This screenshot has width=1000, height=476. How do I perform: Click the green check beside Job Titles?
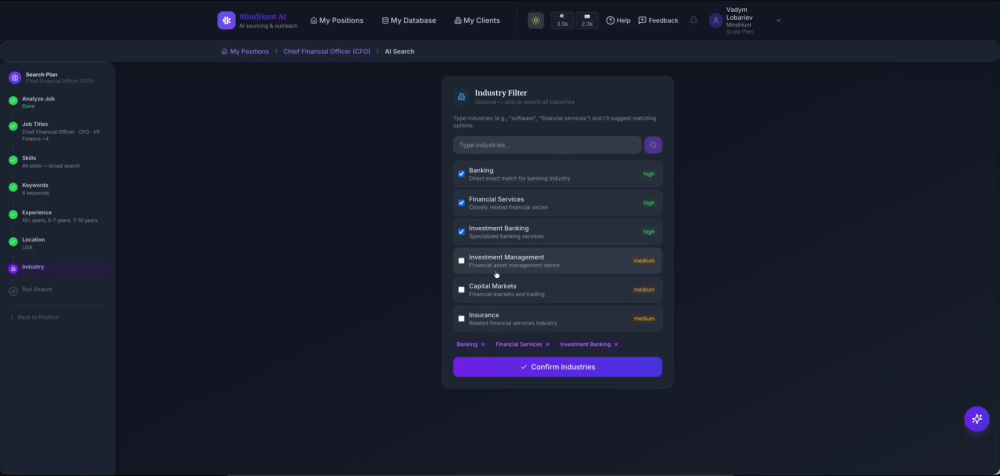pyautogui.click(x=13, y=126)
